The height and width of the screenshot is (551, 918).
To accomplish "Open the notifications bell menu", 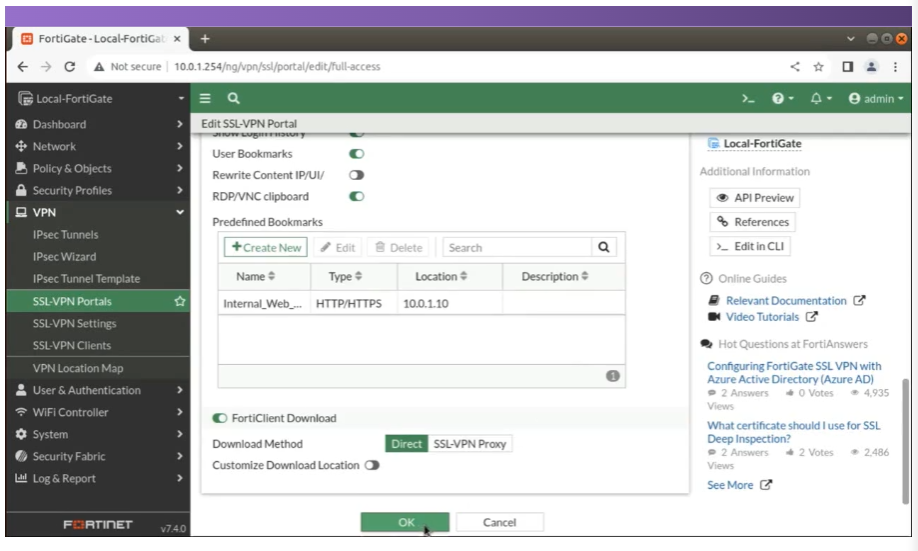I will pyautogui.click(x=821, y=98).
